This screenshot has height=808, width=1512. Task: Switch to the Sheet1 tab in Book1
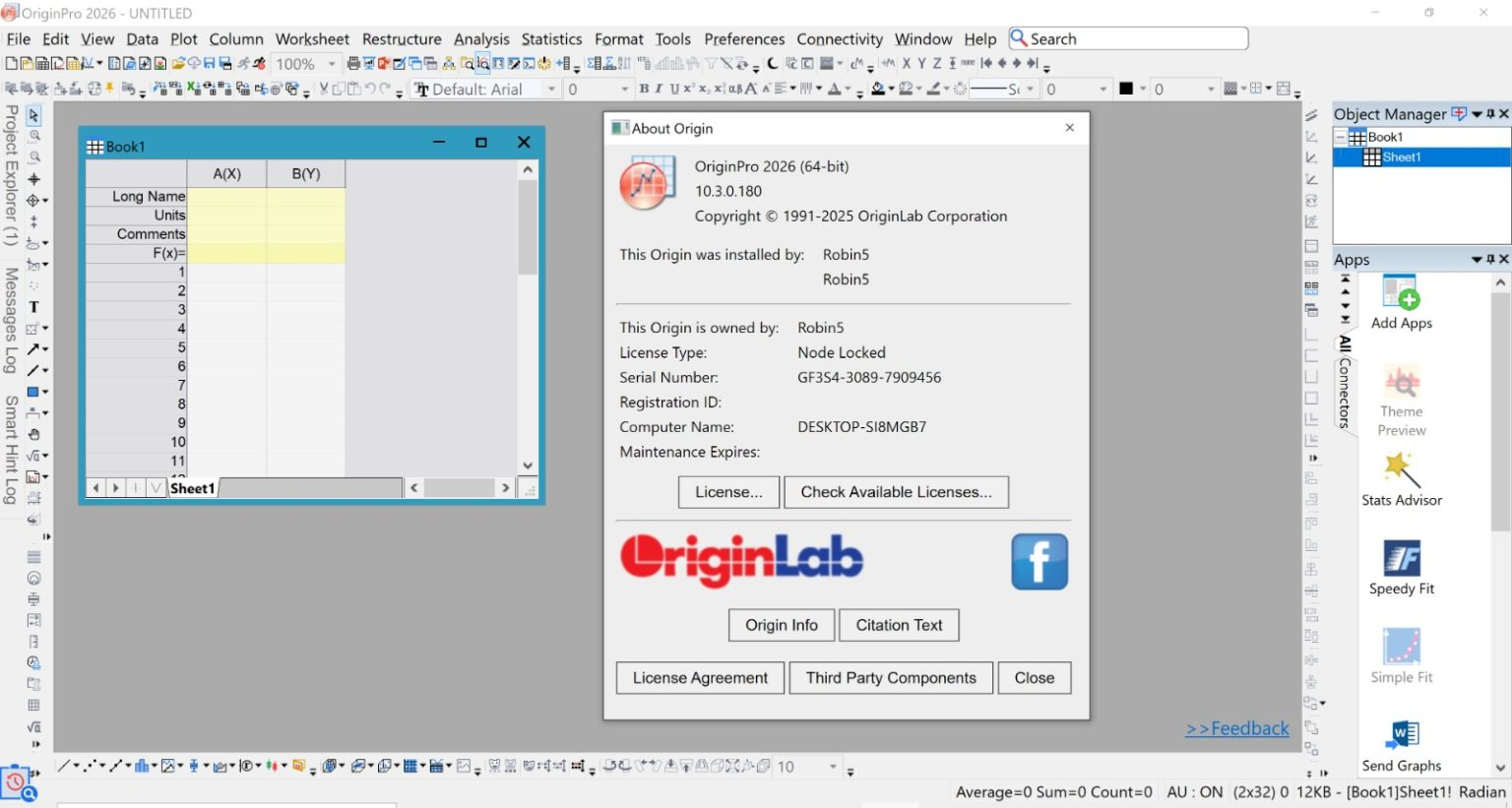coord(193,488)
